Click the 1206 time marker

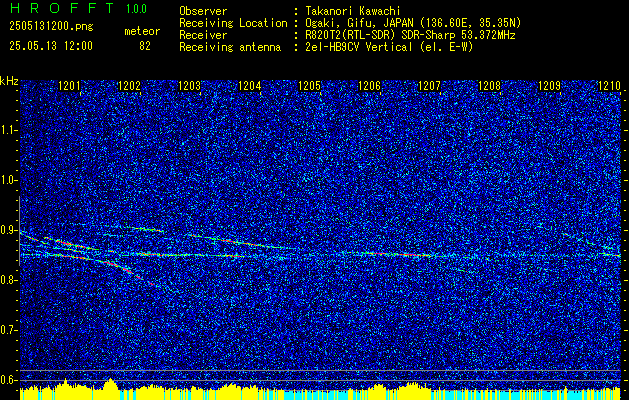coord(369,86)
